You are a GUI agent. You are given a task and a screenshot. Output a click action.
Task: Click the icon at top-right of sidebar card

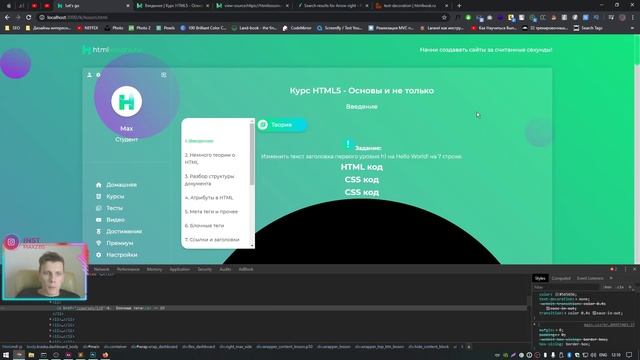coord(164,75)
